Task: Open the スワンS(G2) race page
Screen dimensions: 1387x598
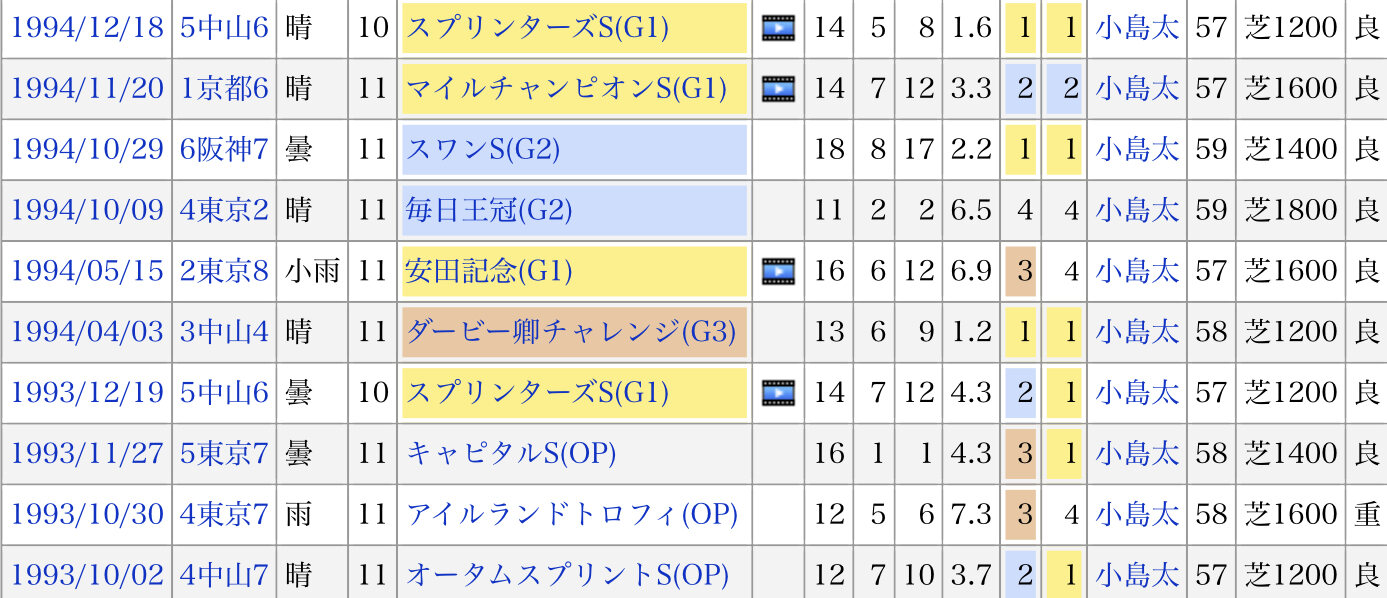Action: [483, 150]
